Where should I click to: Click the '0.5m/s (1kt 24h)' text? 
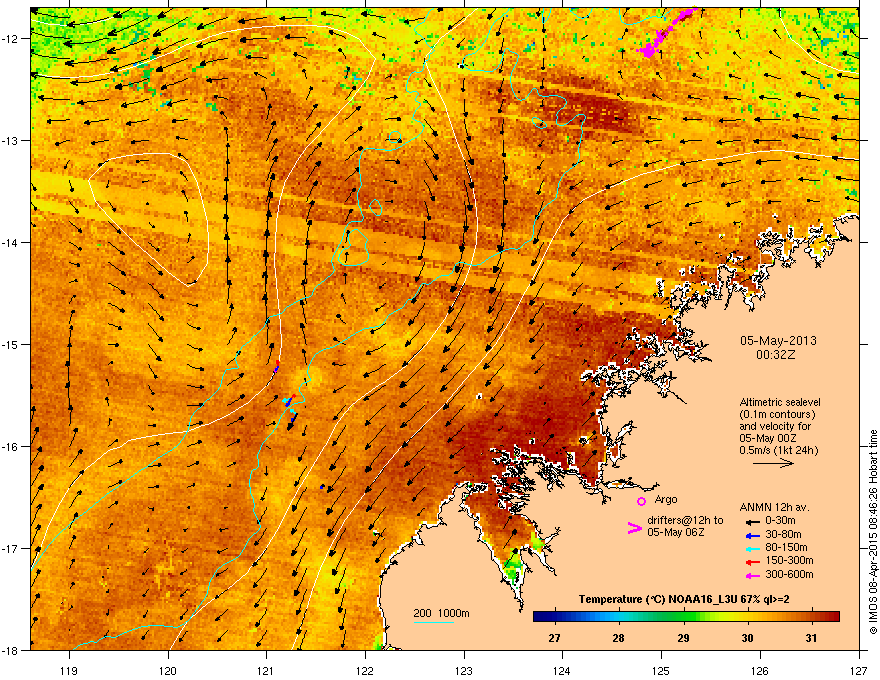tap(778, 450)
